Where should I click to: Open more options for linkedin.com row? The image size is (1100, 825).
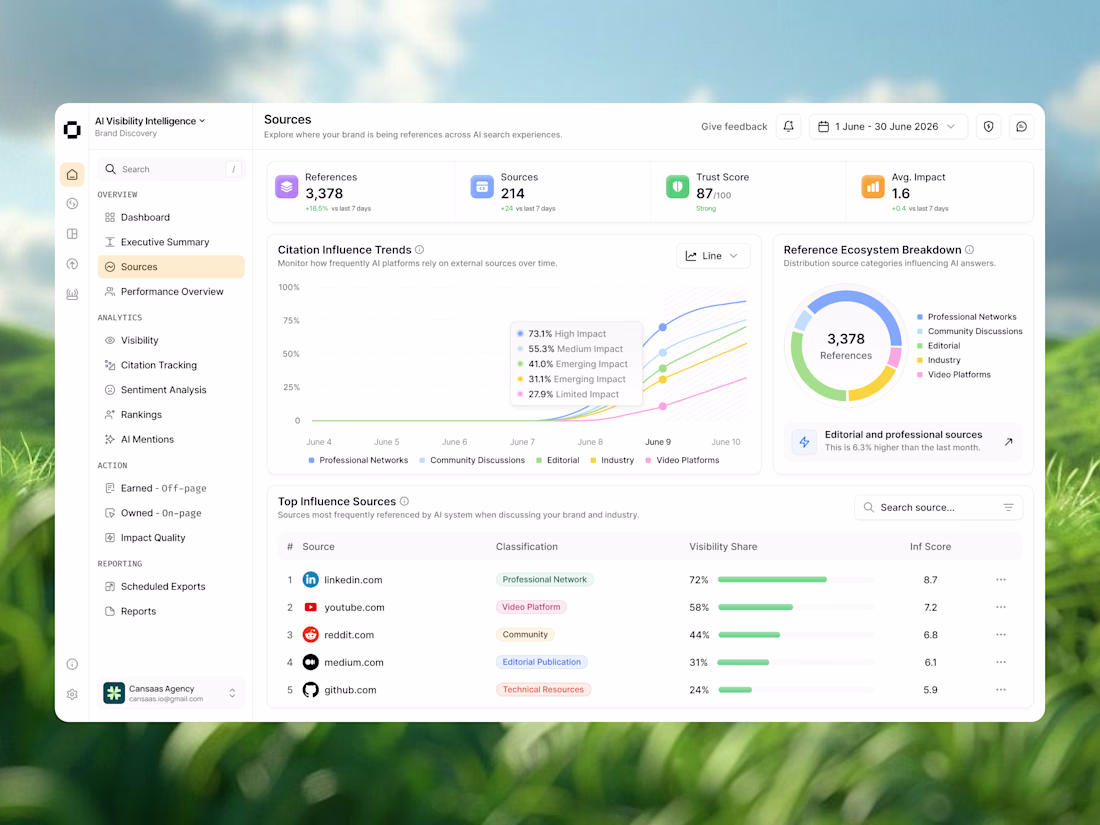coord(1000,579)
